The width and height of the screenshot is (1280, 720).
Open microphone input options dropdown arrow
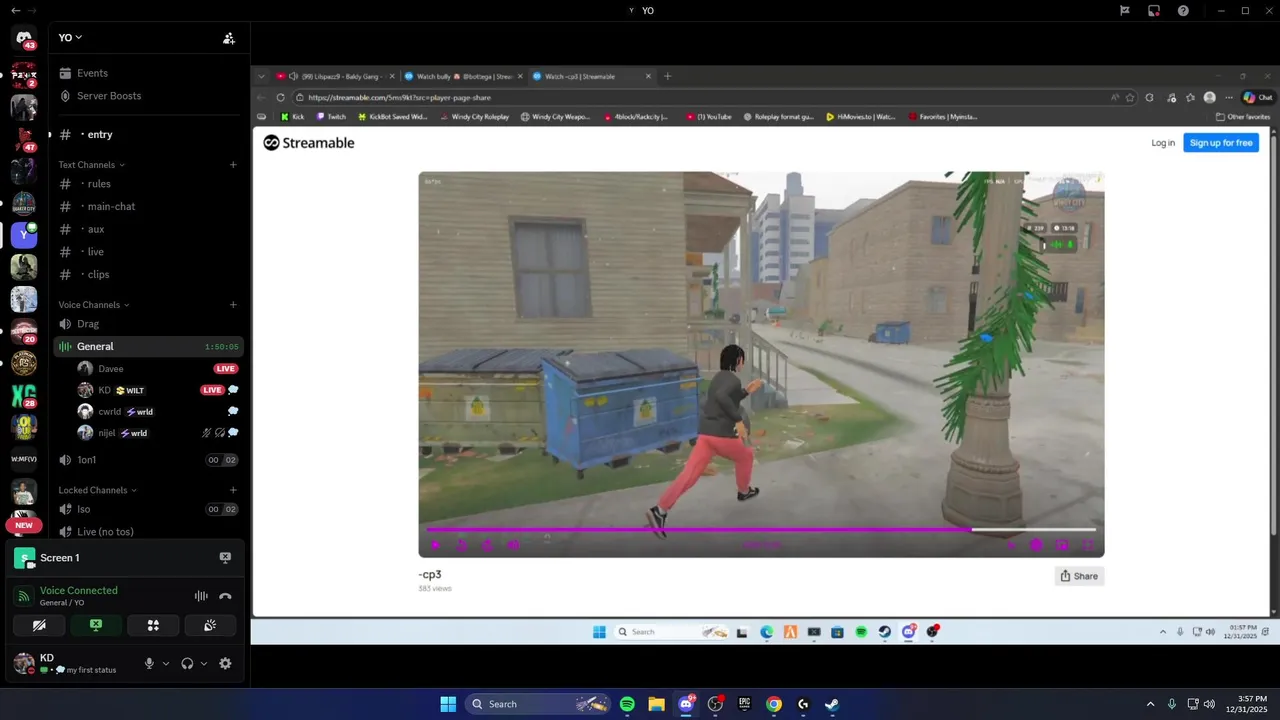coord(166,663)
